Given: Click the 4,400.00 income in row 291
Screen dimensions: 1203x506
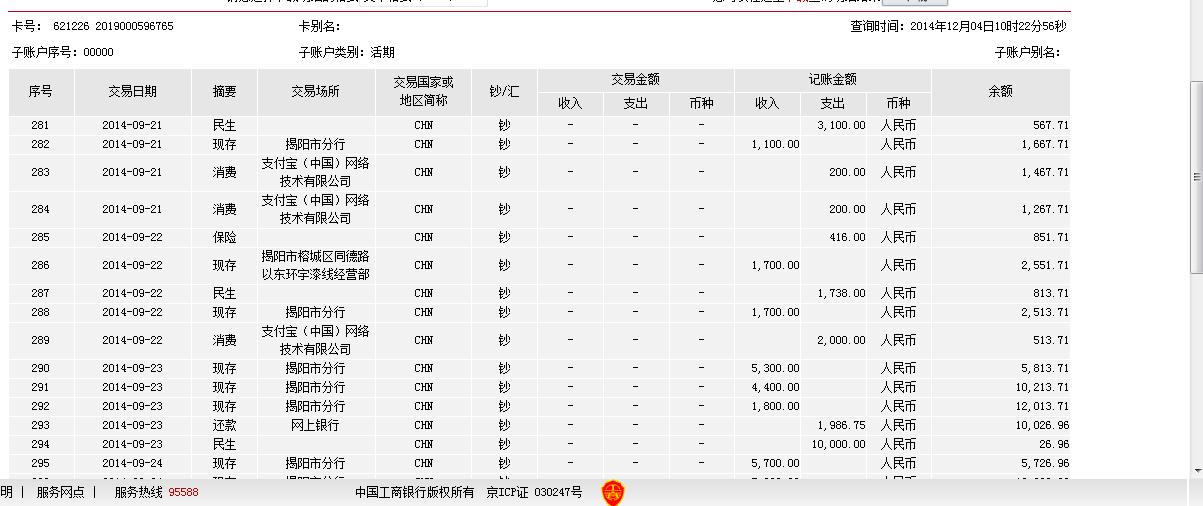Looking at the screenshot, I should tap(775, 387).
